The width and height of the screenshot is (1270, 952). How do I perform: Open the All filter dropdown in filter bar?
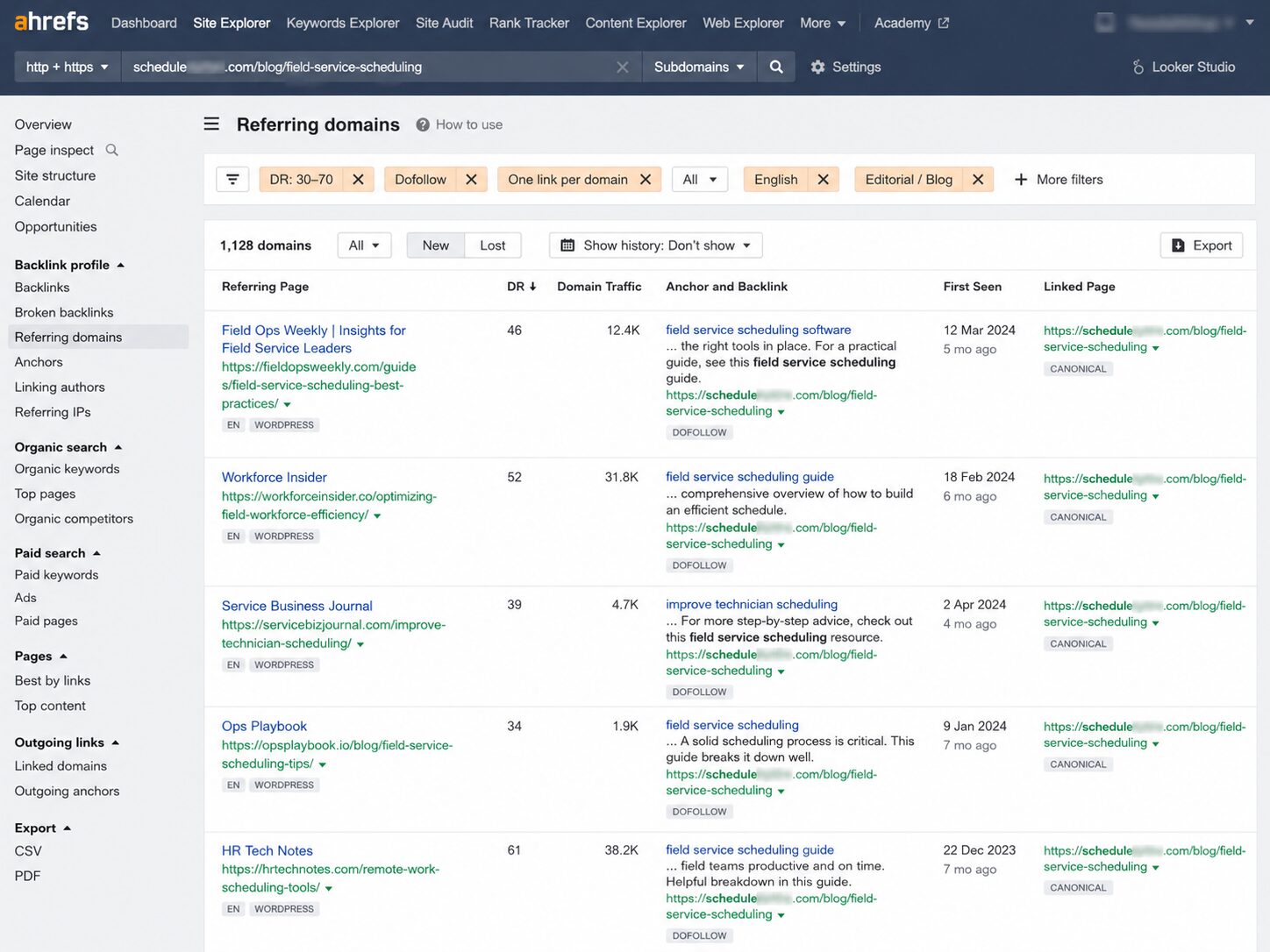pyautogui.click(x=700, y=179)
